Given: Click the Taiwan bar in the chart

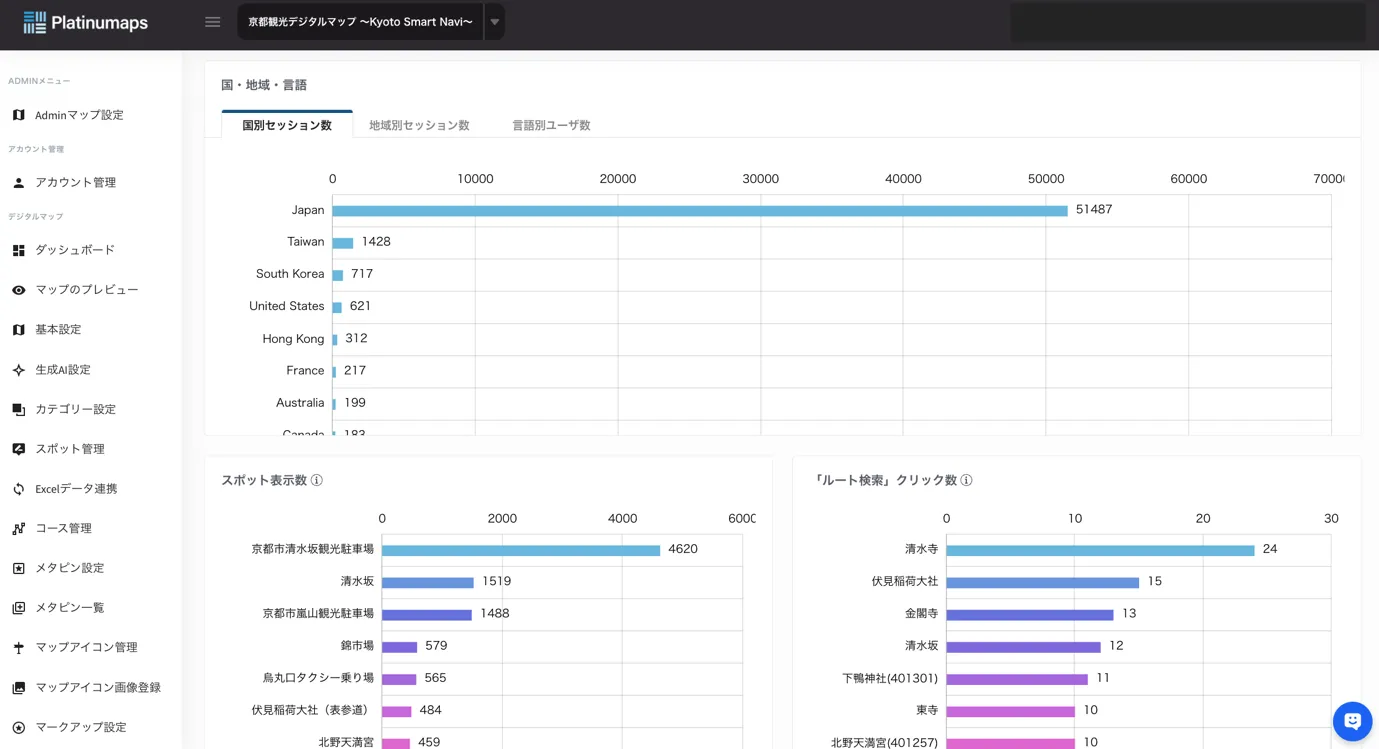Looking at the screenshot, I should pos(343,242).
